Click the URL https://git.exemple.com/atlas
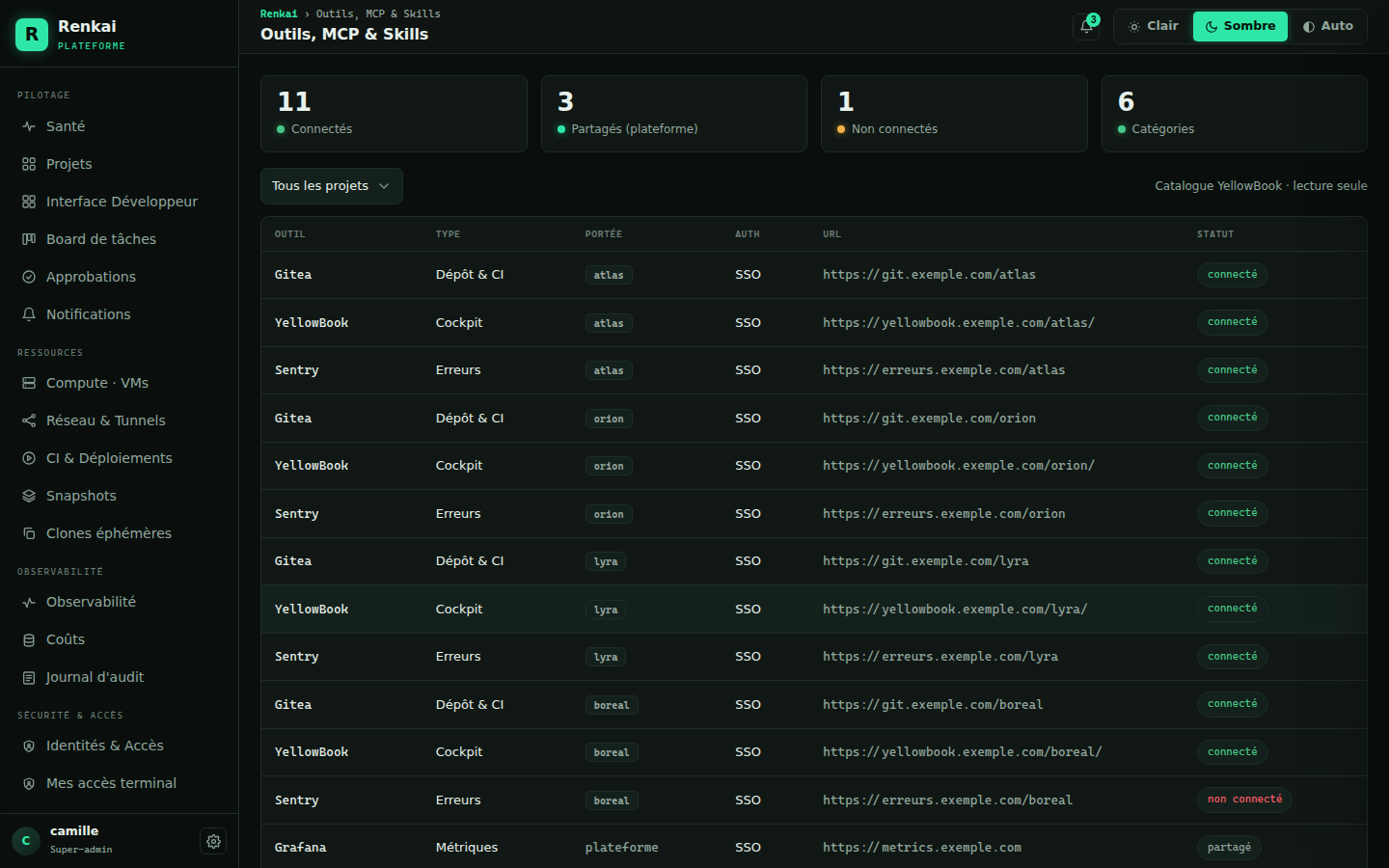 coord(929,275)
